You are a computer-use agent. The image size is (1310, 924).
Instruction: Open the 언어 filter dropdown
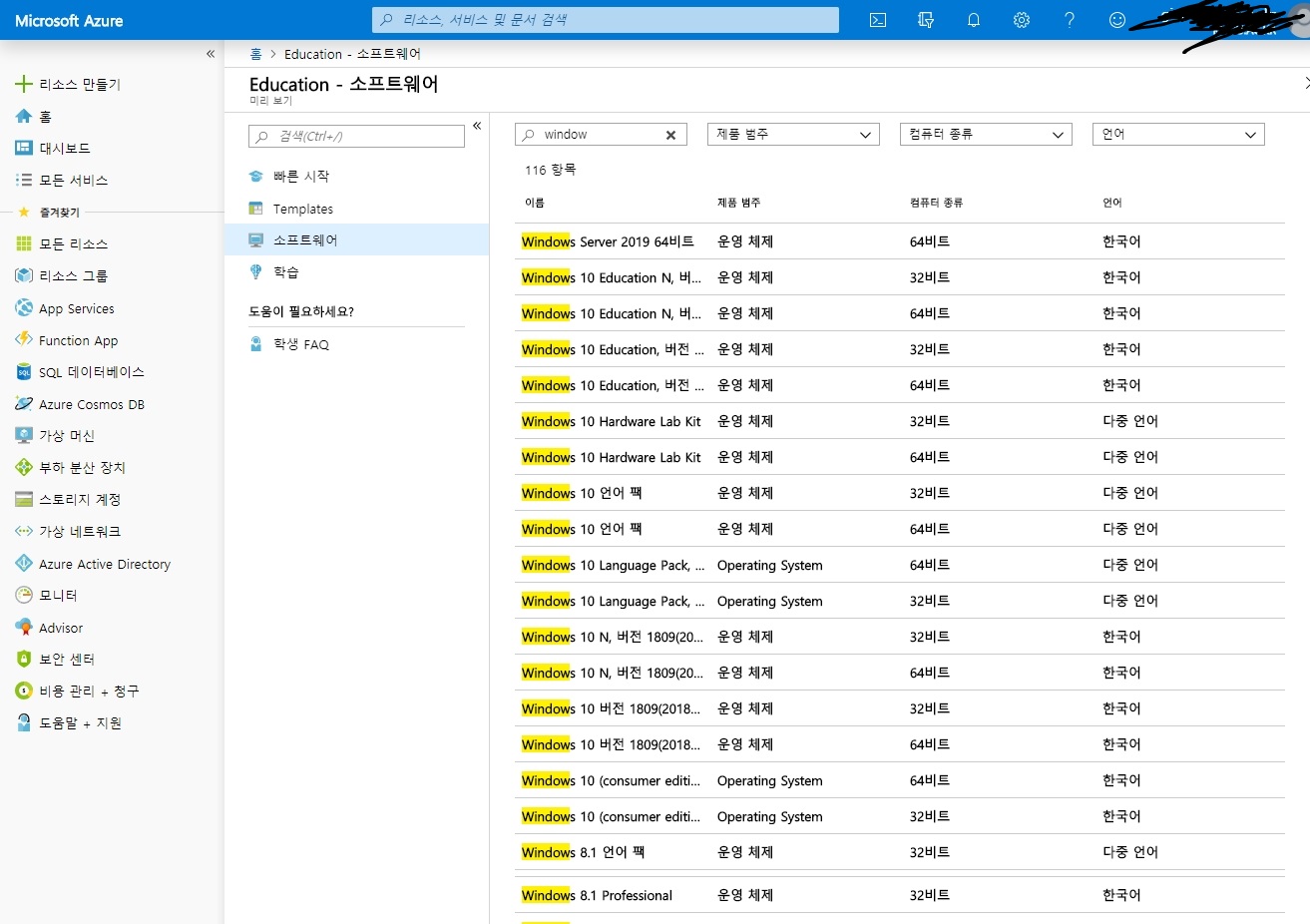(x=1178, y=135)
